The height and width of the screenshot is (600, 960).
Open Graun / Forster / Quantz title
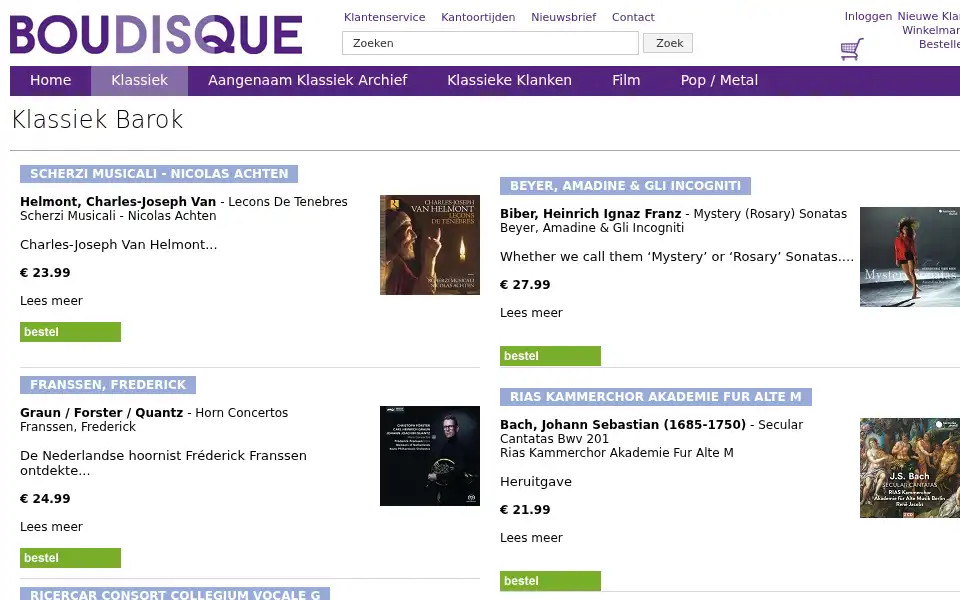coord(102,413)
